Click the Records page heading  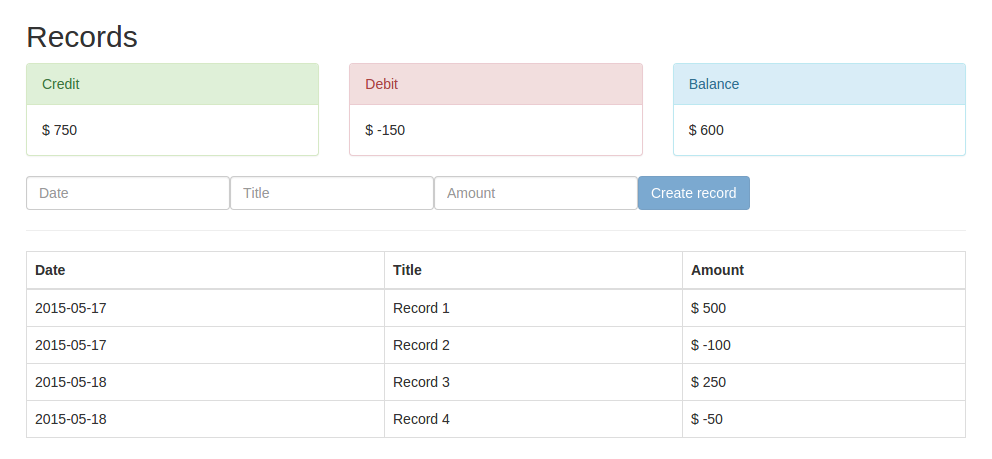point(82,37)
